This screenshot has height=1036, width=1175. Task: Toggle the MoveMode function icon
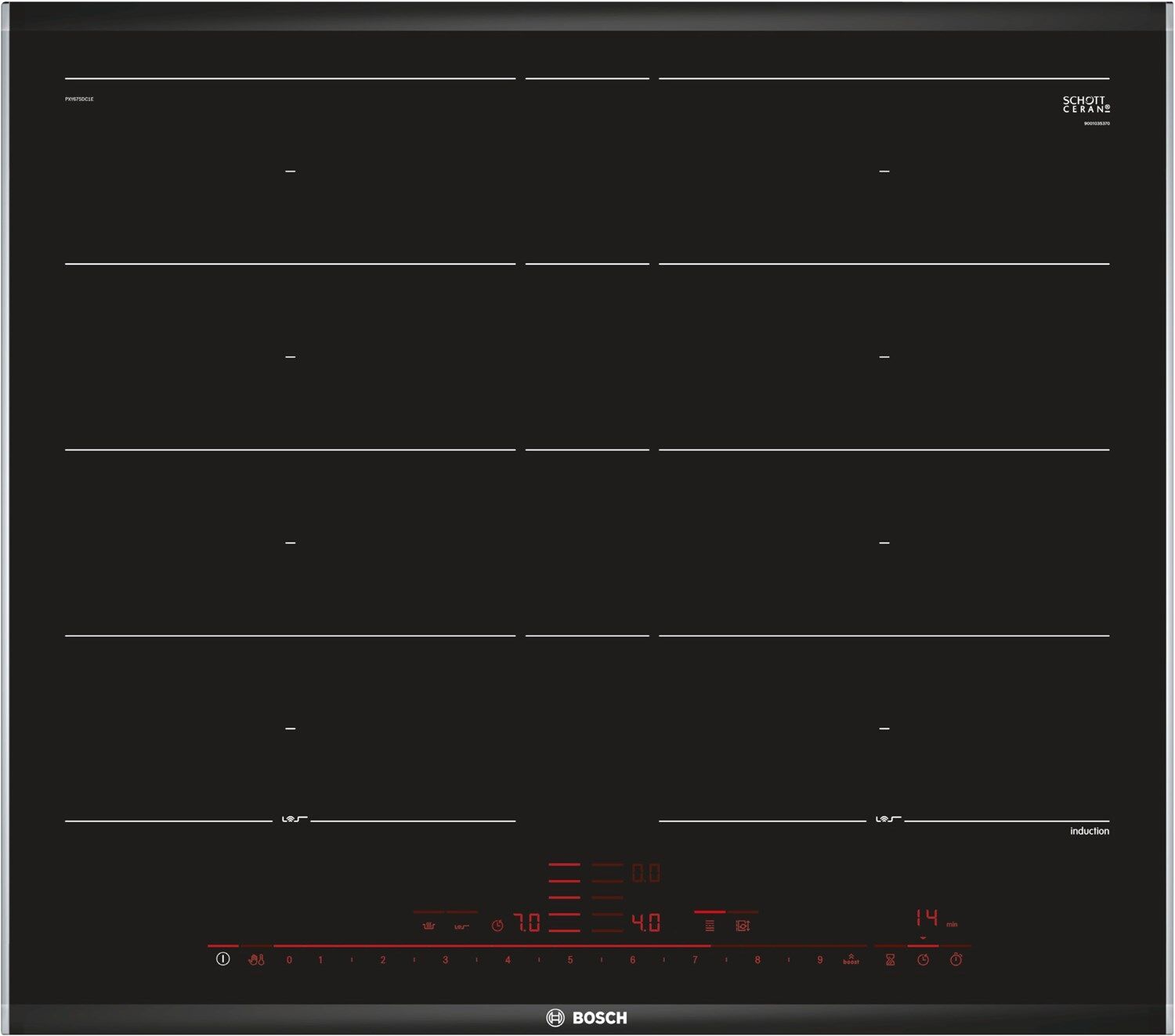[743, 926]
